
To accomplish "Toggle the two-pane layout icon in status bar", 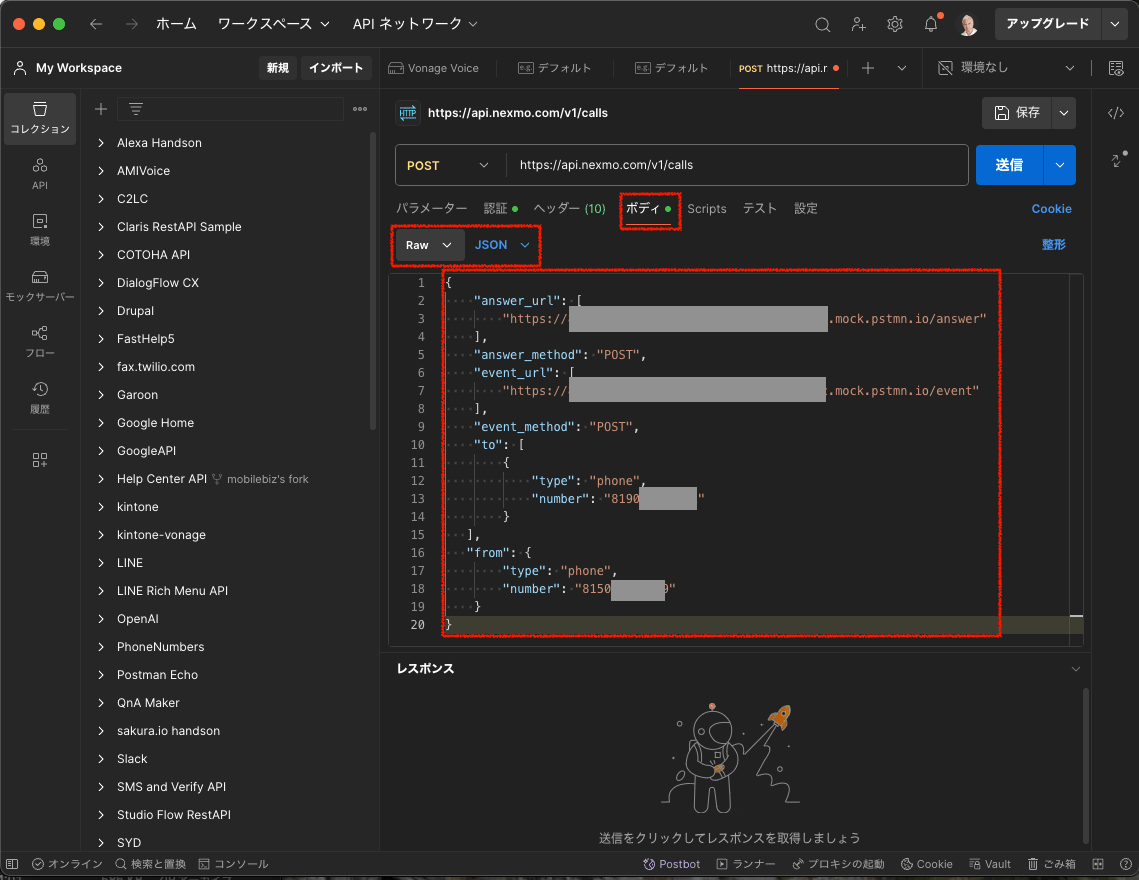I will 1098,864.
